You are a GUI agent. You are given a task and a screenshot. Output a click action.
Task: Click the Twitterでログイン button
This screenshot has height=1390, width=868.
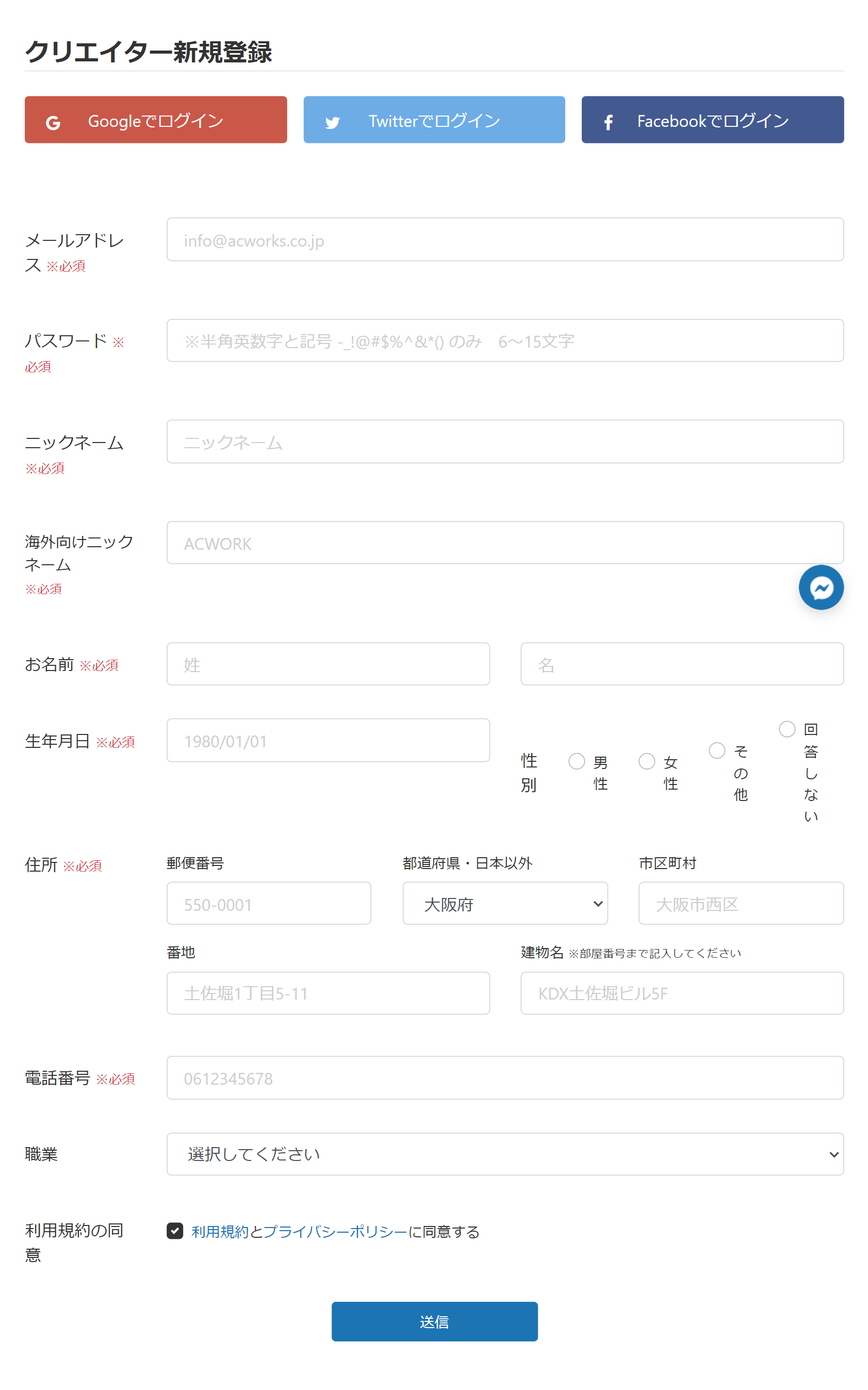(434, 120)
